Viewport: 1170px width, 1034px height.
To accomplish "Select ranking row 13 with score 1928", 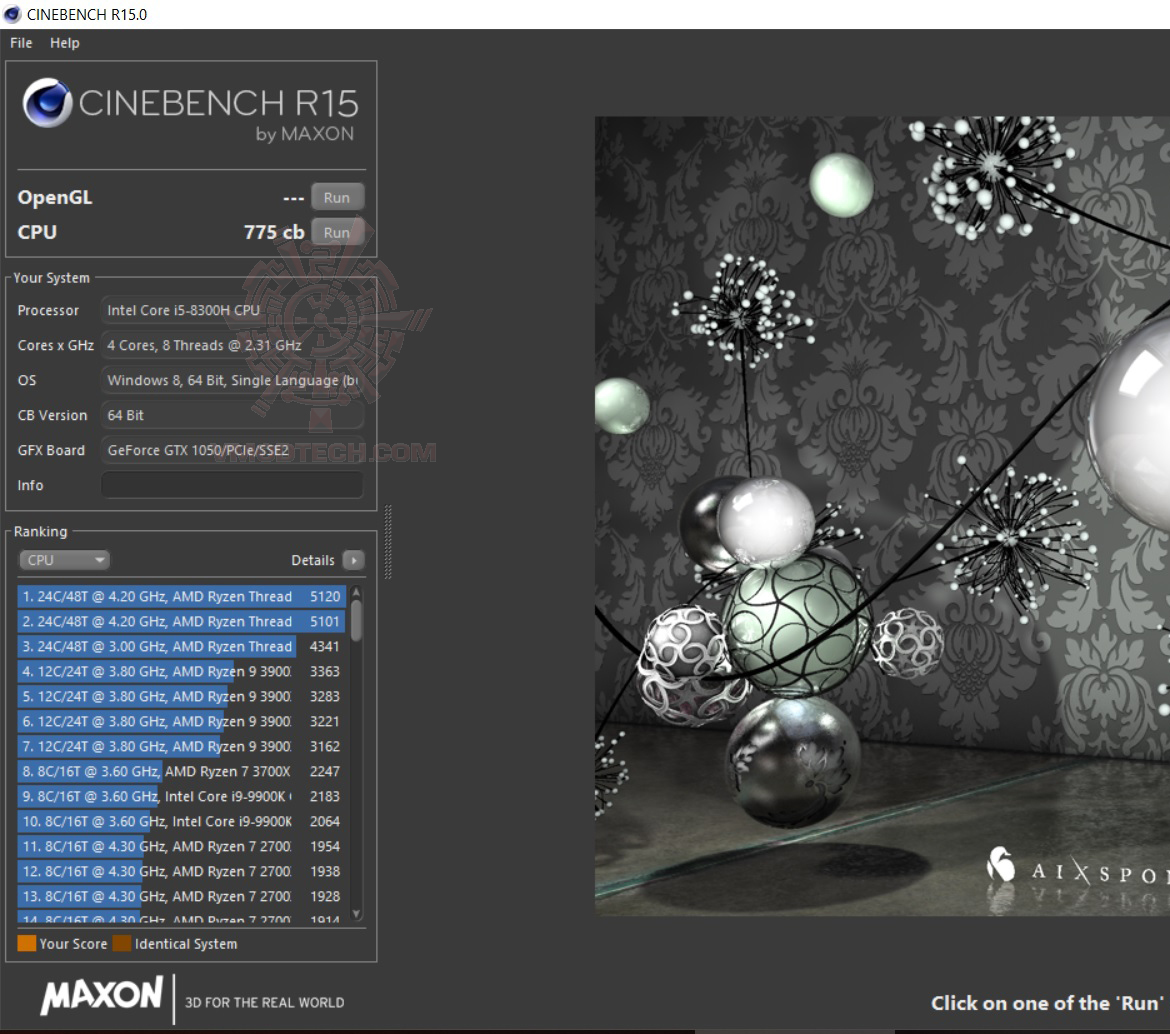I will click(181, 897).
